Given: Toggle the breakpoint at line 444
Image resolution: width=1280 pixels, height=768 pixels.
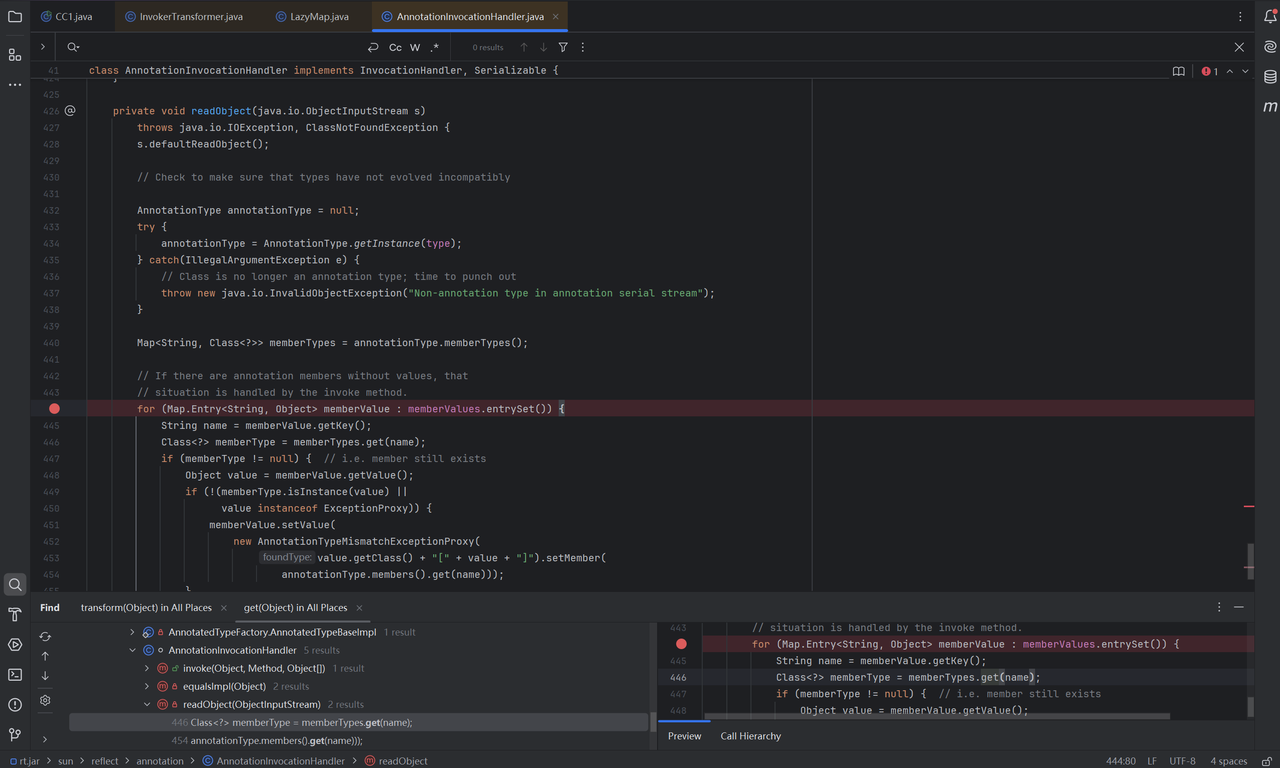Looking at the screenshot, I should pyautogui.click(x=54, y=409).
